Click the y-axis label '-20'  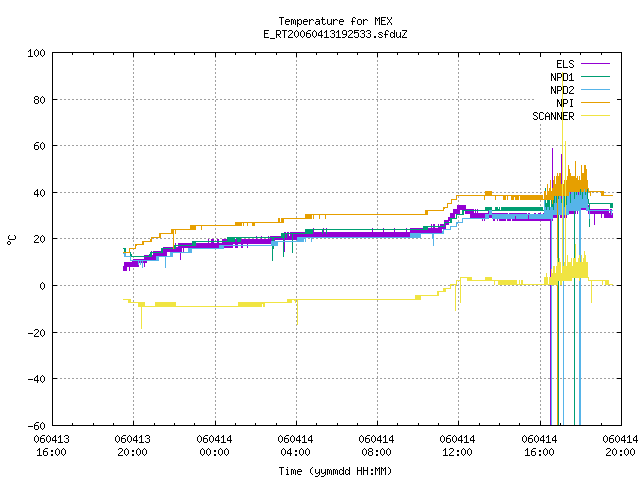[36, 333]
